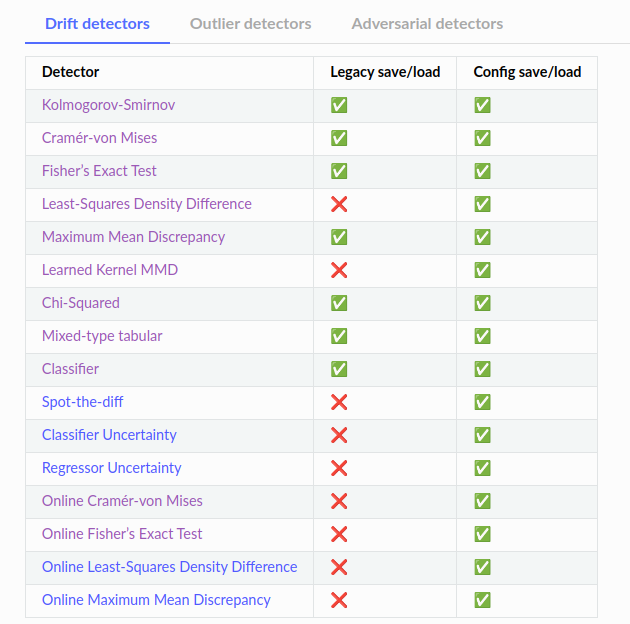Click Online Least-Squares Density Difference legacy cross
Viewport: 630px width, 624px height.
[339, 567]
